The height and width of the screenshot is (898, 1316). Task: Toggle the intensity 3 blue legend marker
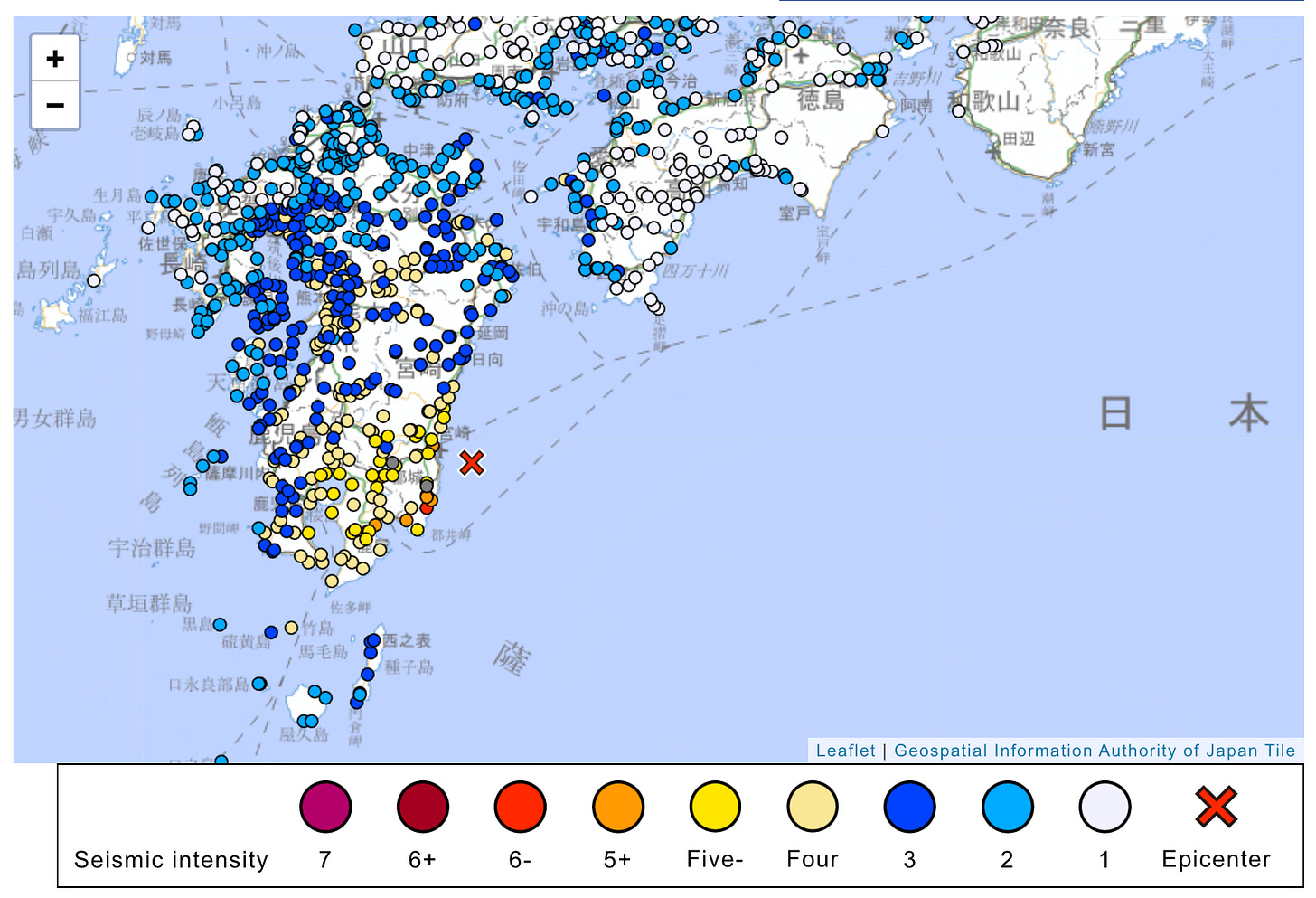coord(909,807)
